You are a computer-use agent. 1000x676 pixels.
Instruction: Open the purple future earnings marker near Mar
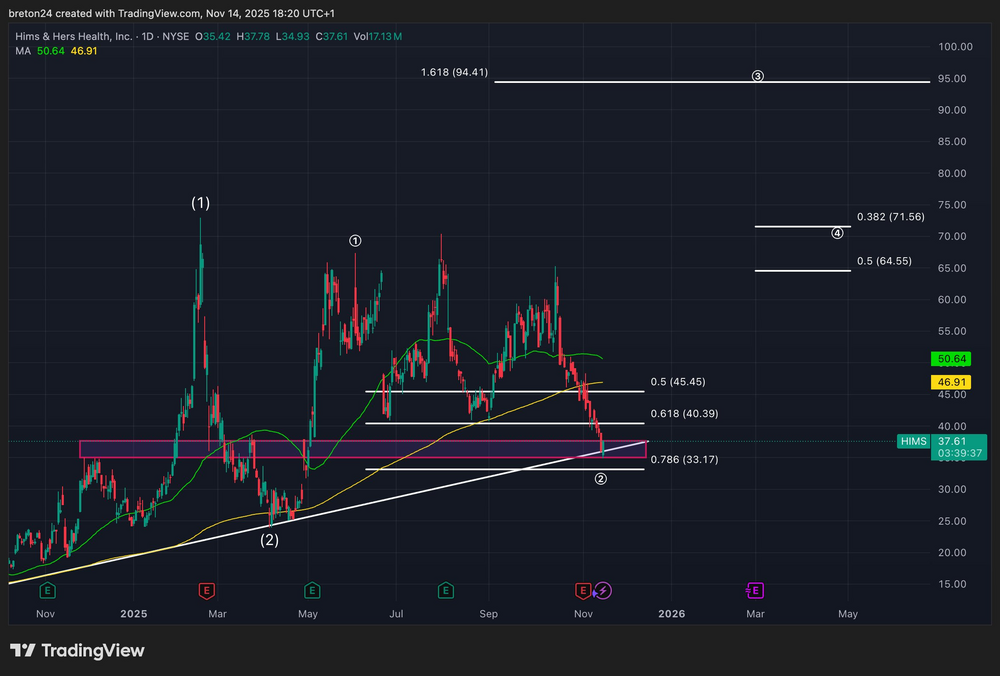pos(755,590)
